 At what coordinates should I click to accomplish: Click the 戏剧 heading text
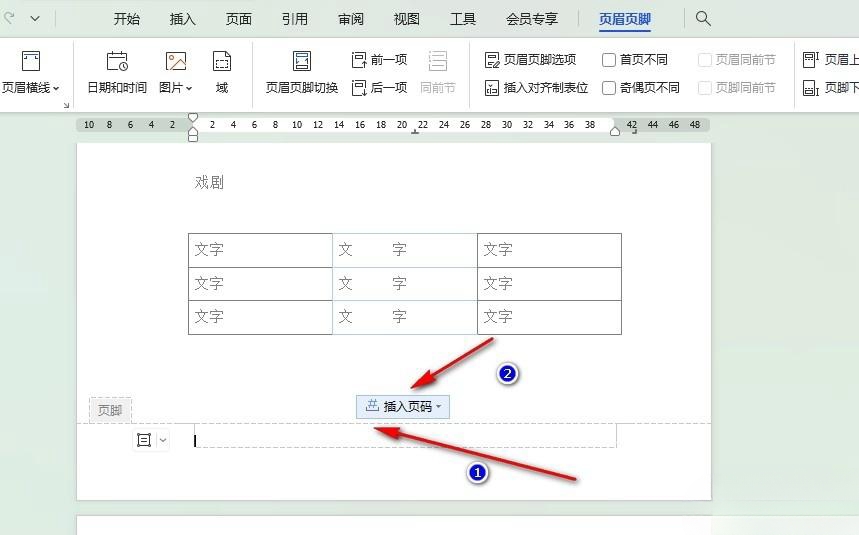pos(209,182)
